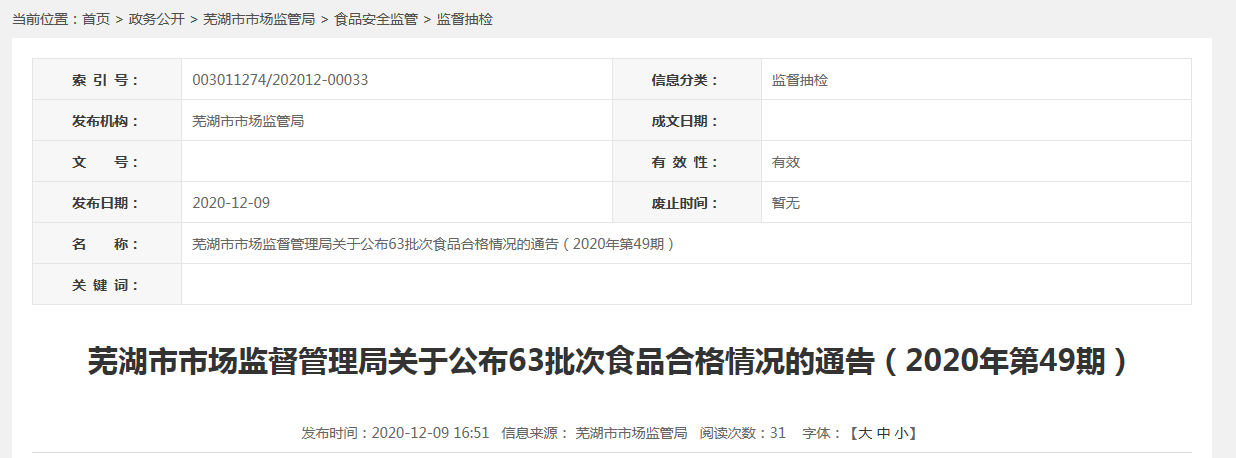Click the 发布日期 label cell

click(107, 203)
